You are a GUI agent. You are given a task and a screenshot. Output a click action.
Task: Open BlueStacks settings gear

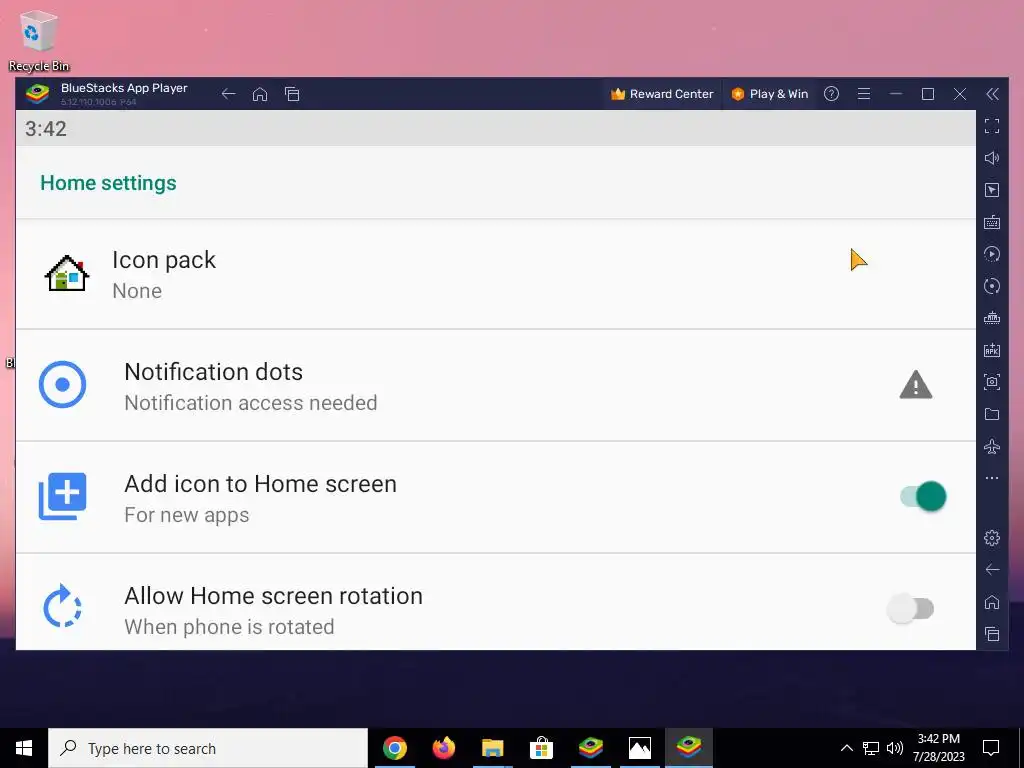[x=992, y=537]
